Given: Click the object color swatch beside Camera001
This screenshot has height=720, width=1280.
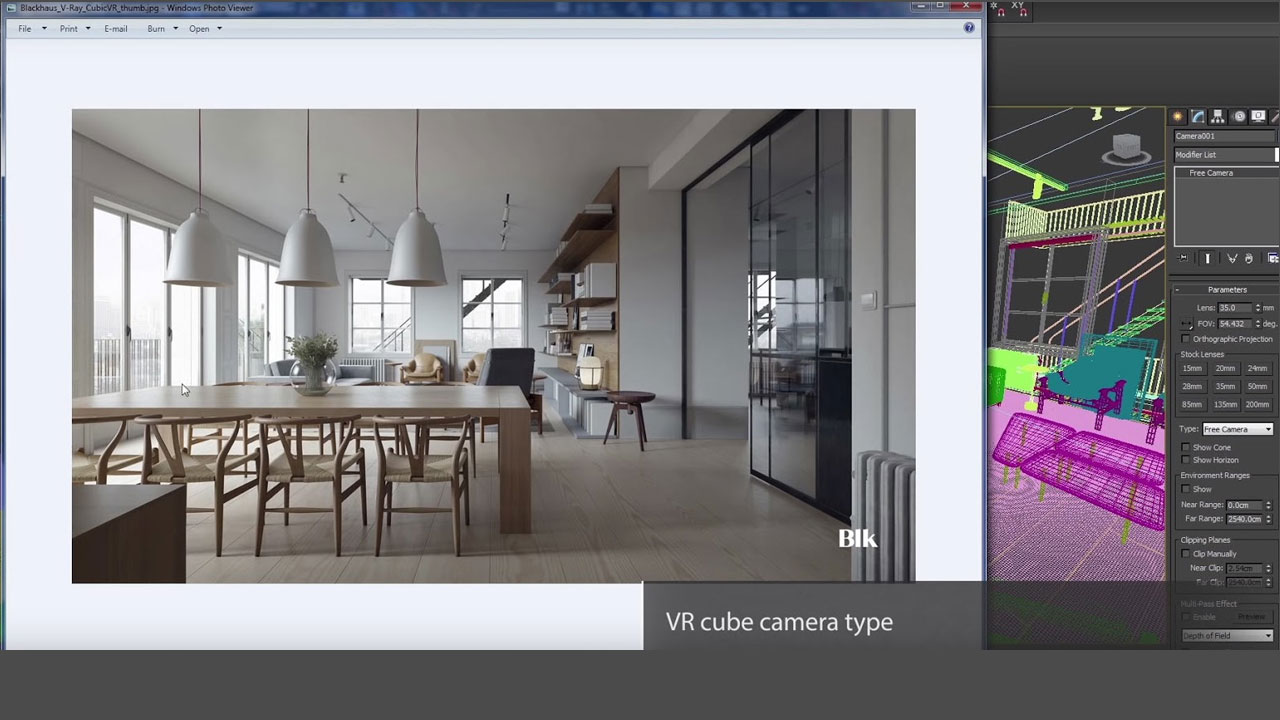Looking at the screenshot, I should click(1278, 136).
